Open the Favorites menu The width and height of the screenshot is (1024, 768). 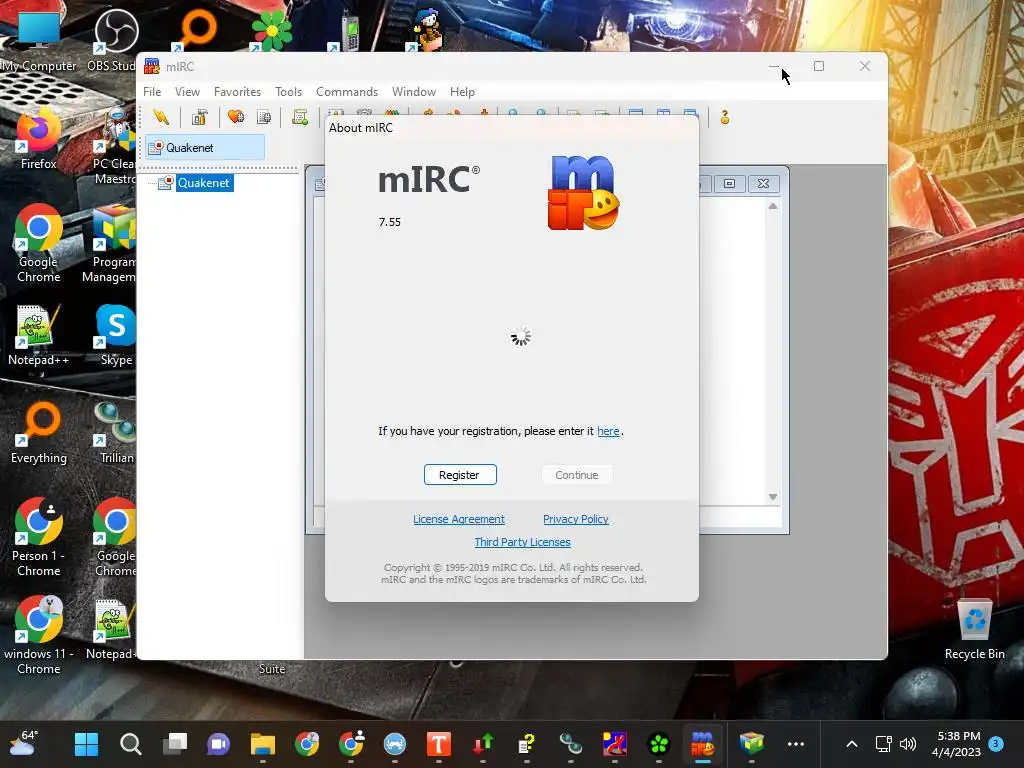(x=237, y=91)
